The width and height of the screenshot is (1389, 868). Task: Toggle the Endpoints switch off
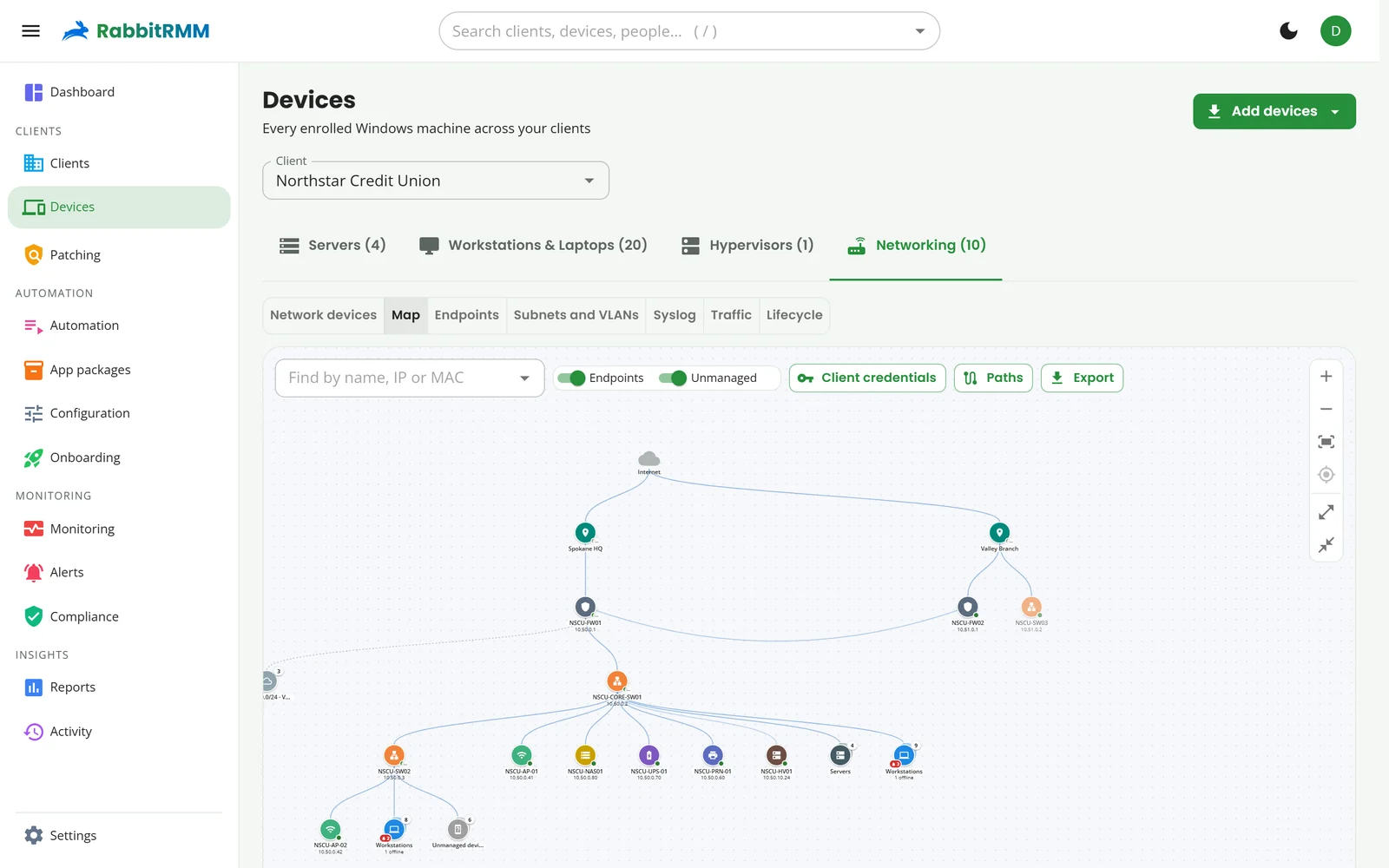(571, 378)
